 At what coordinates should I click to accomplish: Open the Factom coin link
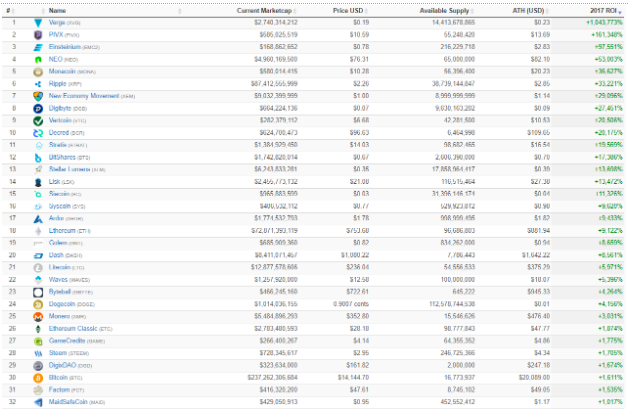[59, 390]
